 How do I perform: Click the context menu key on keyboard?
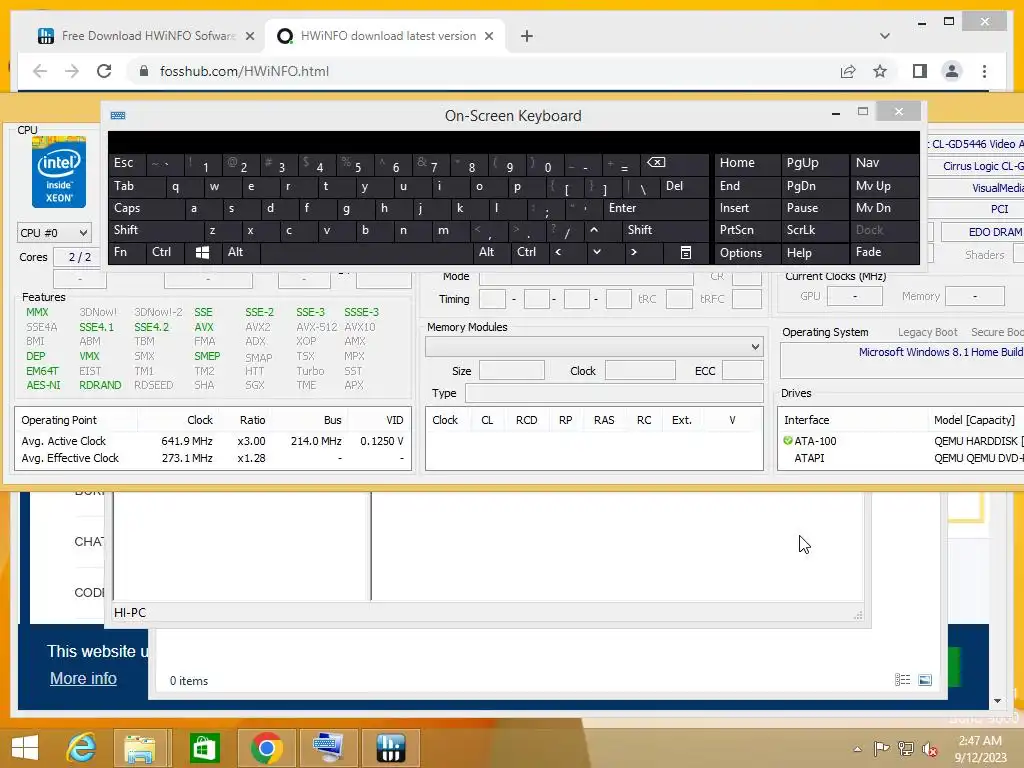(x=685, y=253)
